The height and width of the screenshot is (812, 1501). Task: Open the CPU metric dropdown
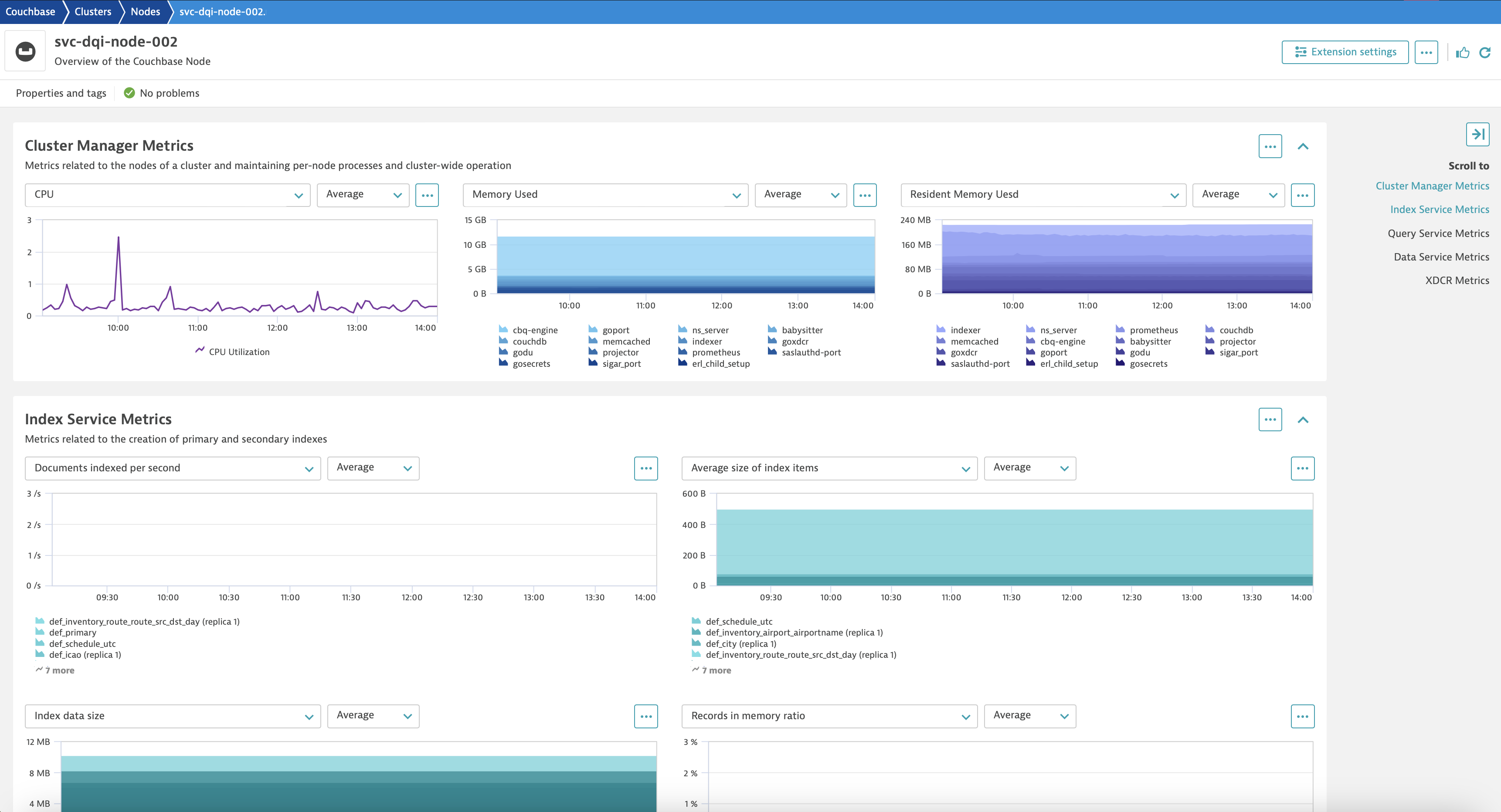point(168,195)
